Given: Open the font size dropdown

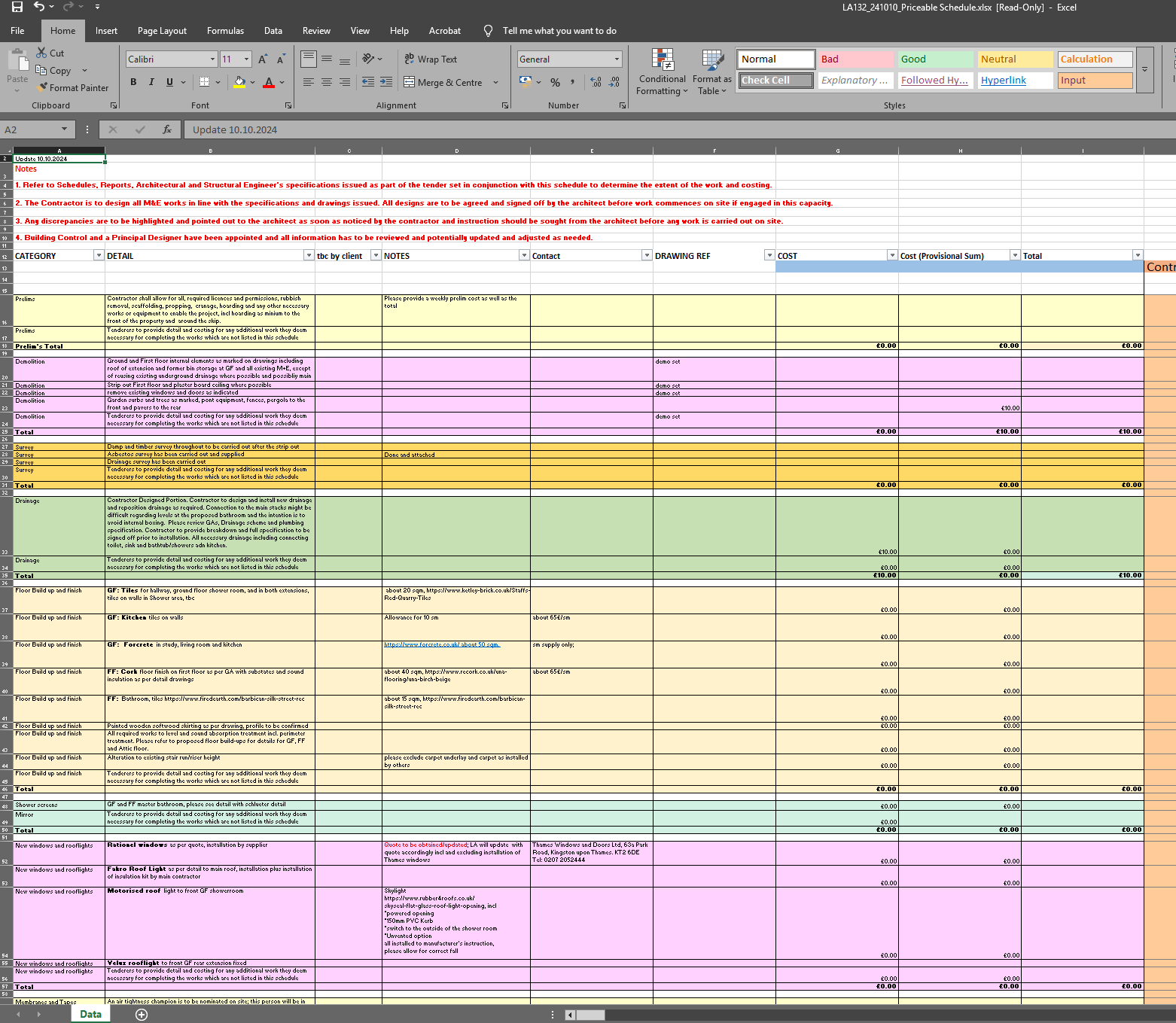Looking at the screenshot, I should [x=245, y=59].
